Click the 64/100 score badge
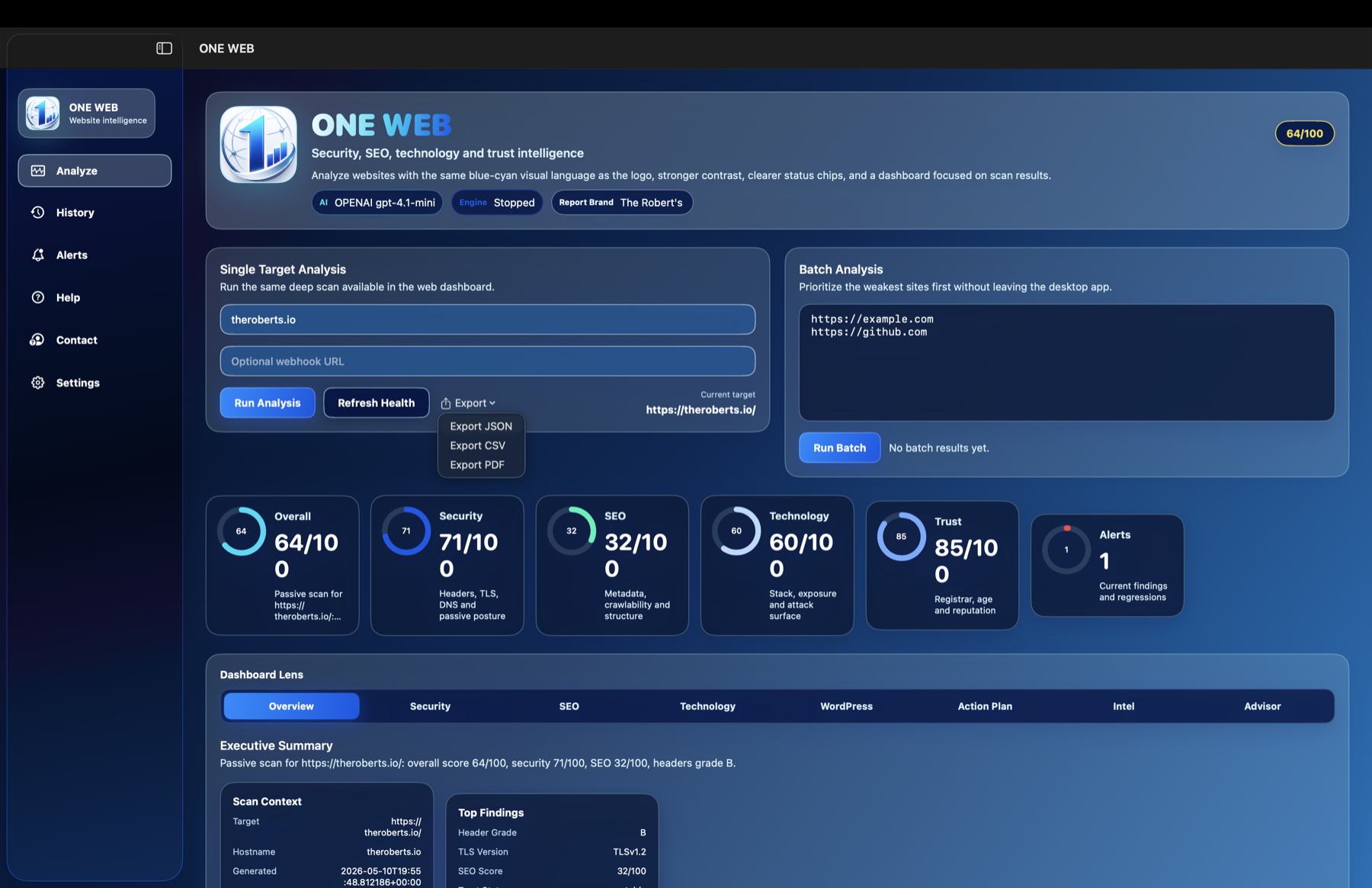Screen dimensions: 1372x888 click(x=1304, y=133)
